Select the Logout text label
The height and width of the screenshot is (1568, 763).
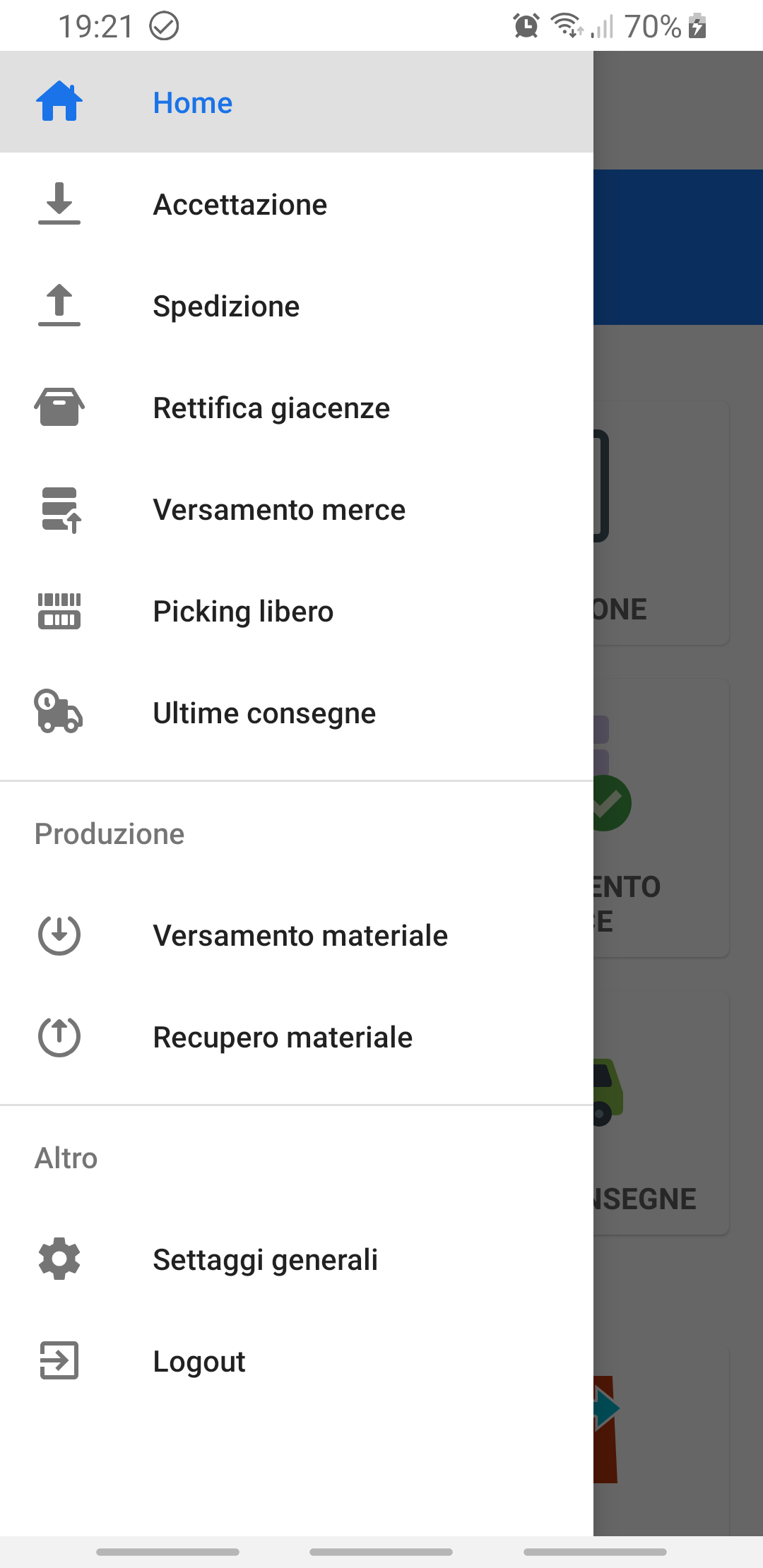tap(199, 1362)
